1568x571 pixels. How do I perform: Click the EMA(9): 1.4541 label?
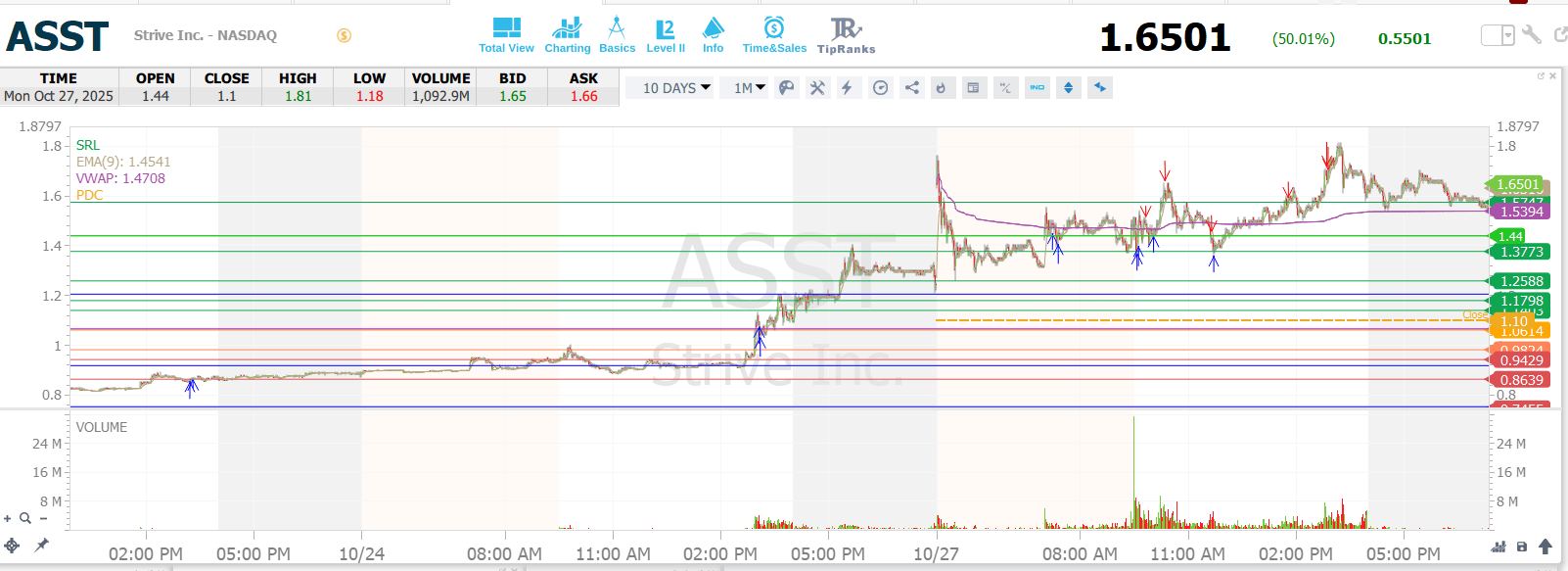click(123, 162)
